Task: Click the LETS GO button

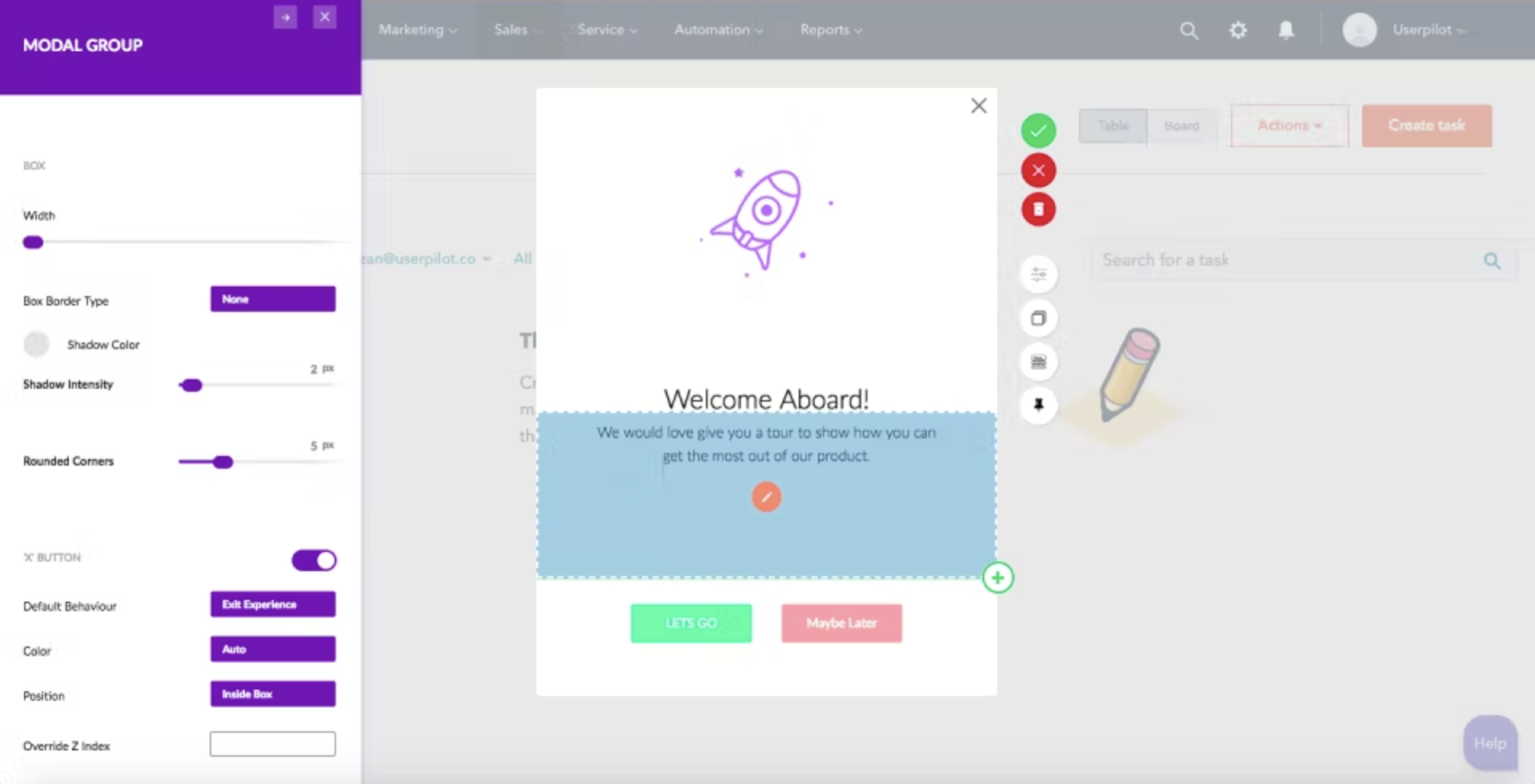Action: [x=691, y=623]
